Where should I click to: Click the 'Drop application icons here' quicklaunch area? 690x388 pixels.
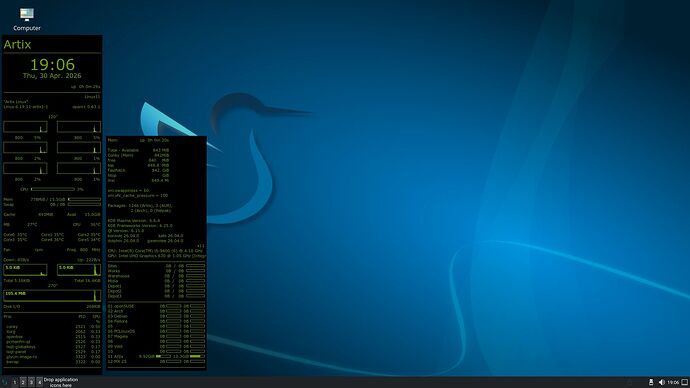(61, 382)
